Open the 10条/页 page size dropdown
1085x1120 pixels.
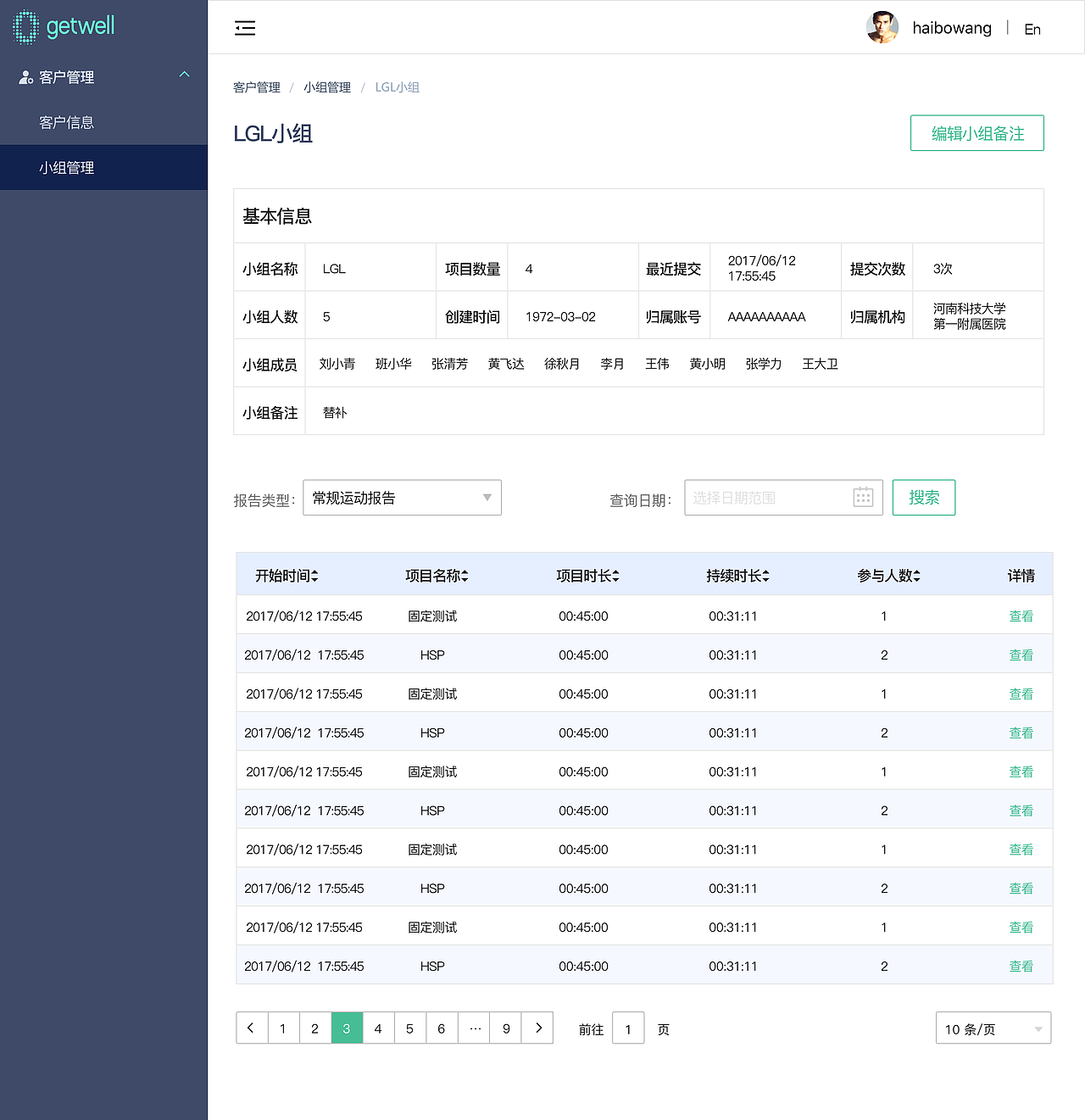pyautogui.click(x=993, y=1028)
